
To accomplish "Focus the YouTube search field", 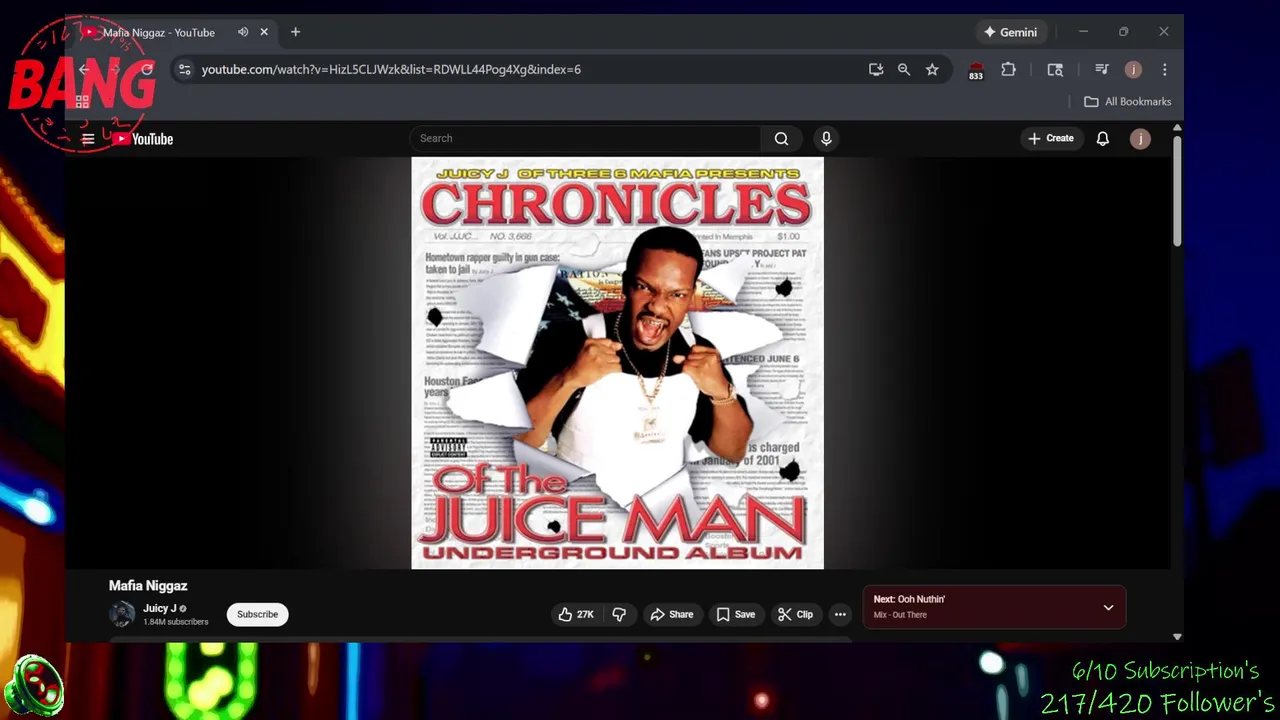I will tap(585, 139).
